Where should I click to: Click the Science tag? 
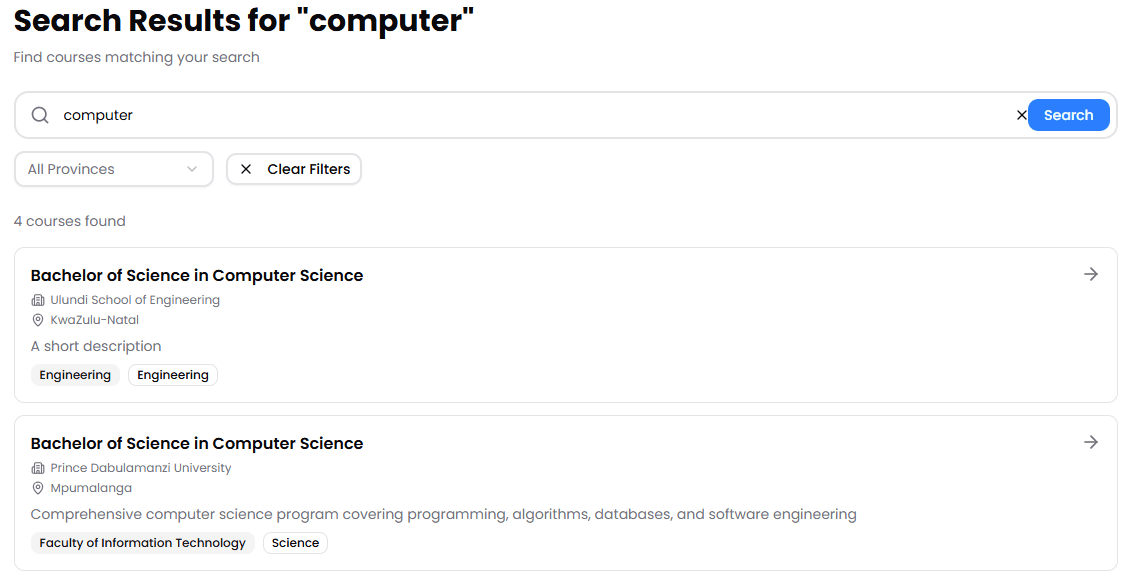tap(295, 542)
